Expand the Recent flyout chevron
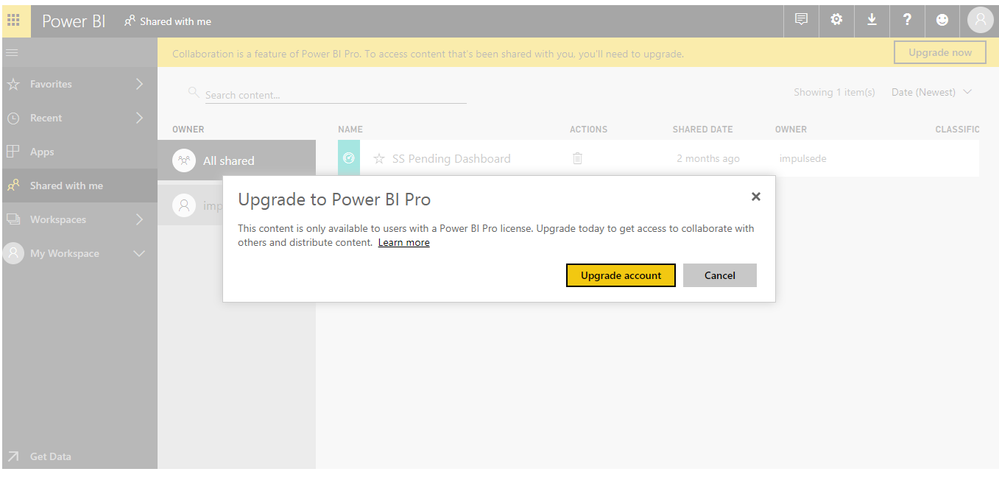This screenshot has height=477, width=999. pyautogui.click(x=140, y=118)
